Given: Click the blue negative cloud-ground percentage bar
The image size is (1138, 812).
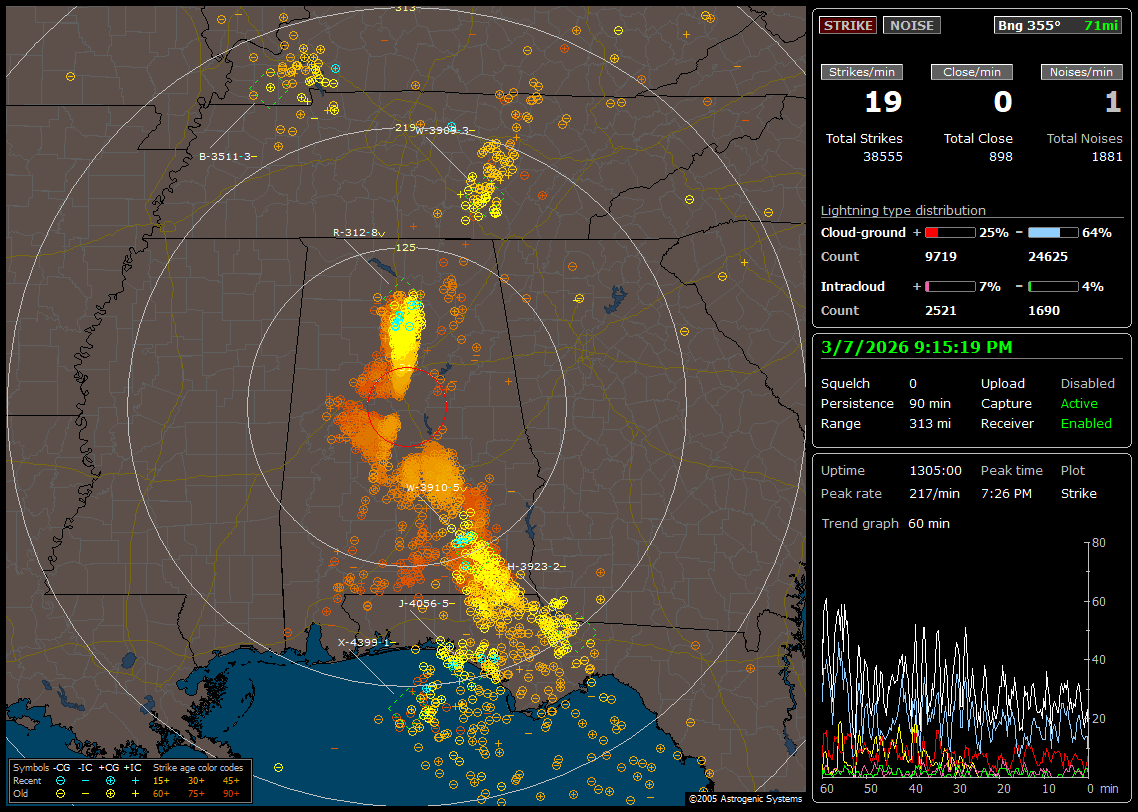Looking at the screenshot, I should (1053, 232).
